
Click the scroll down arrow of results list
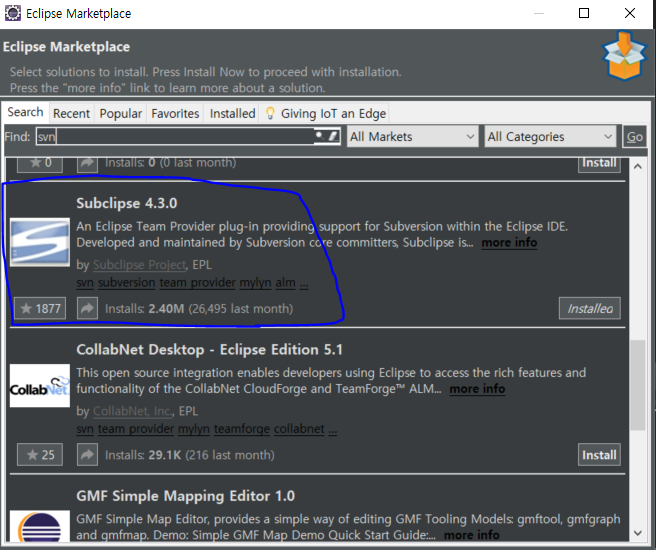(x=638, y=533)
